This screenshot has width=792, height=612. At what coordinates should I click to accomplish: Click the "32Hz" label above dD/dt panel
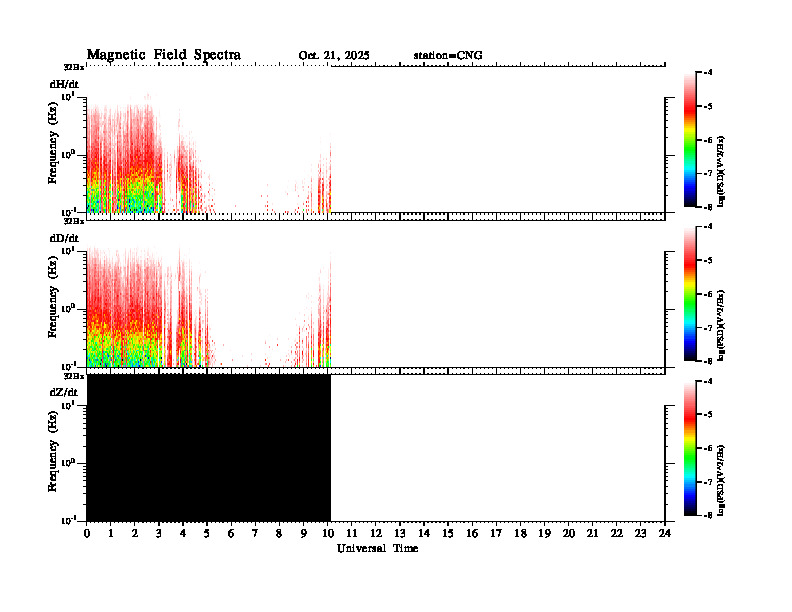tap(74, 221)
